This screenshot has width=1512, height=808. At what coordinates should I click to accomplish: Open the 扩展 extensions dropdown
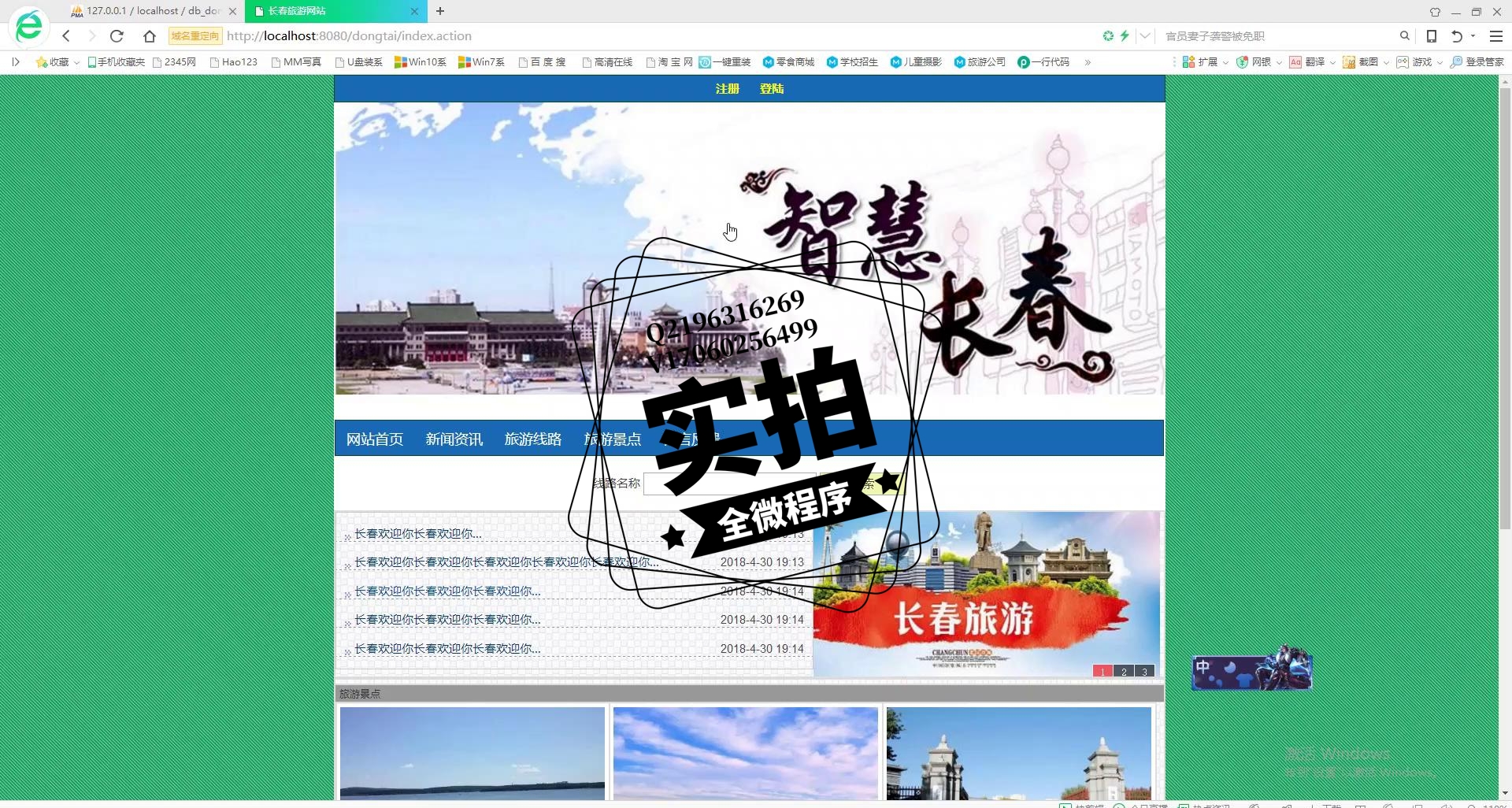click(1205, 62)
